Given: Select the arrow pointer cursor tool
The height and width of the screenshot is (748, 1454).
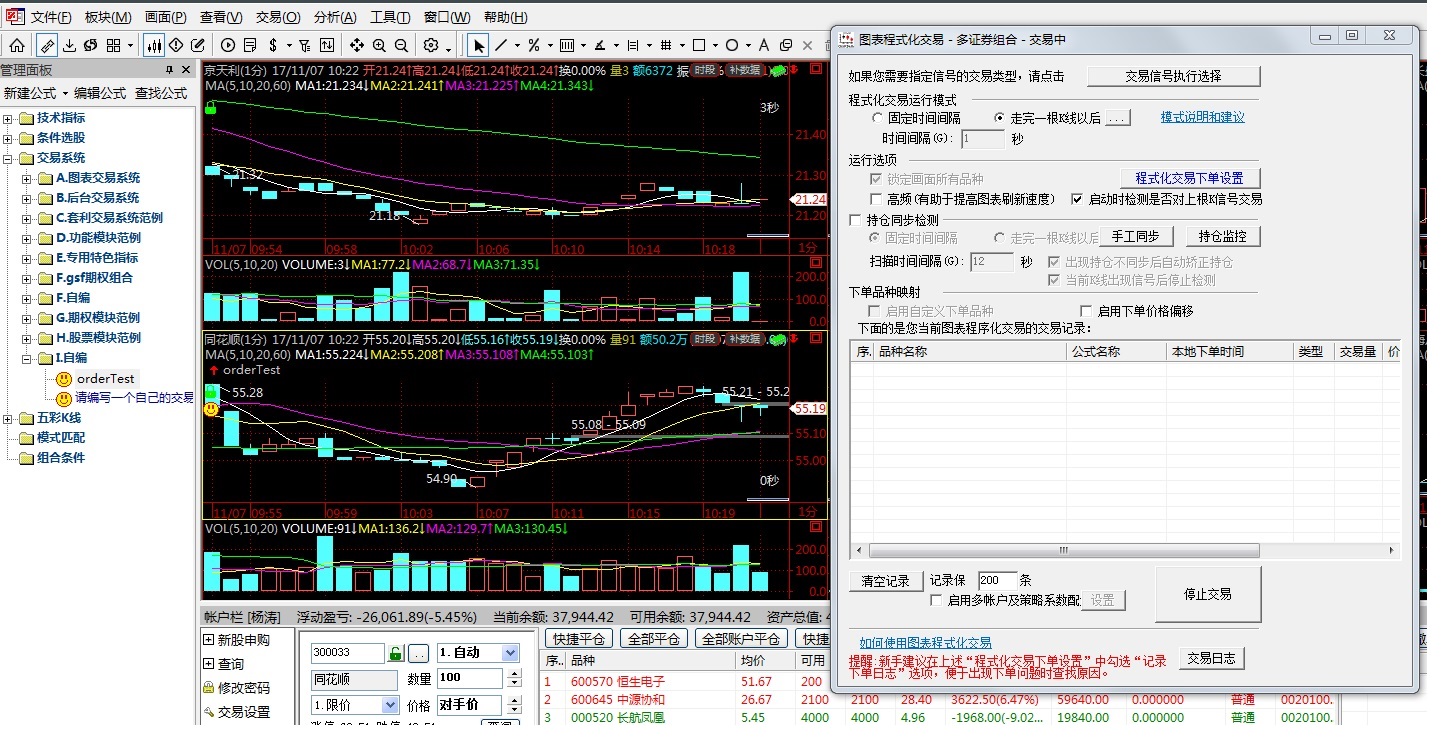Looking at the screenshot, I should [478, 45].
